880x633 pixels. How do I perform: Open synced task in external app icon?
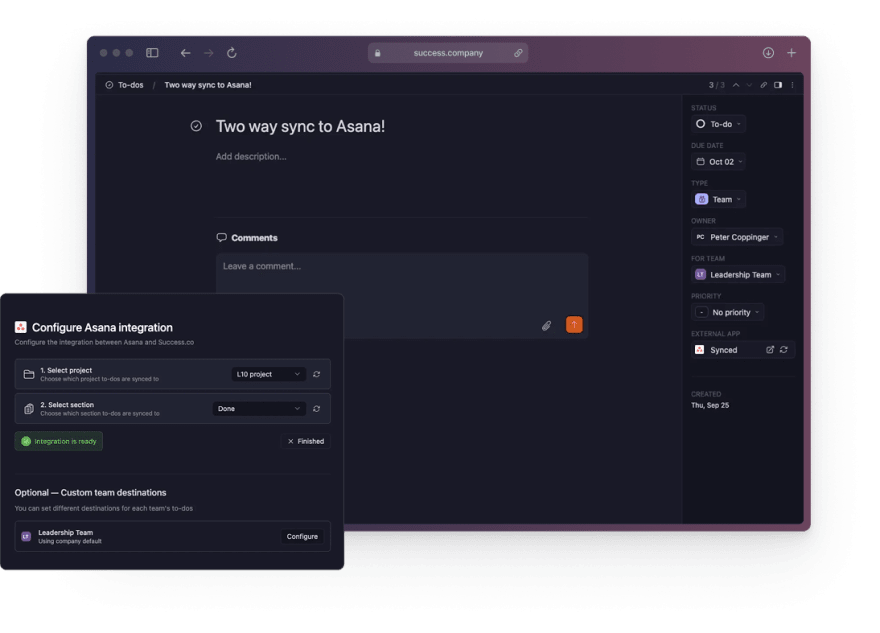tap(770, 350)
